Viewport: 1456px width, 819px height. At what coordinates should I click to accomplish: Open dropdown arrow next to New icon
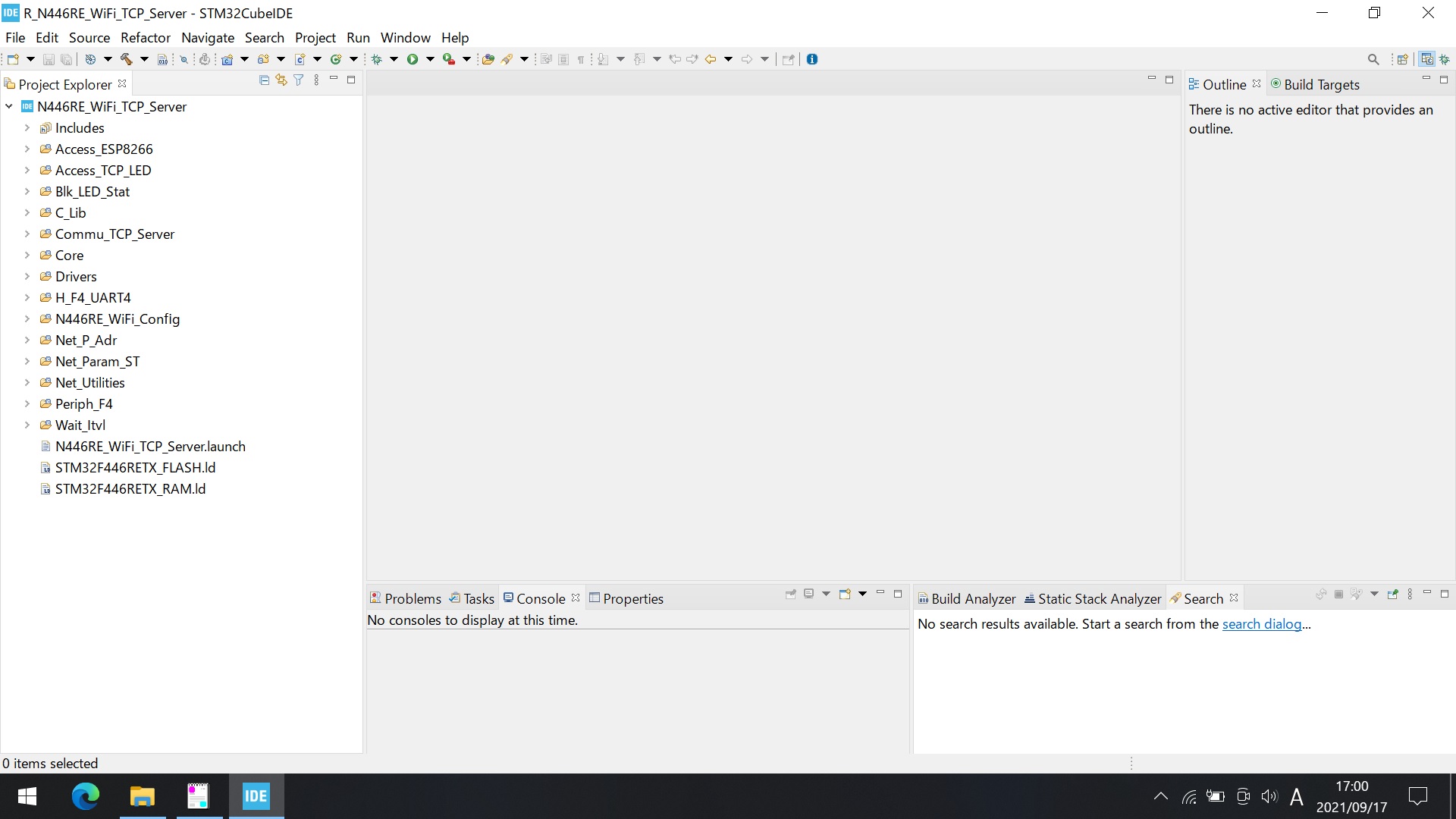(x=30, y=59)
